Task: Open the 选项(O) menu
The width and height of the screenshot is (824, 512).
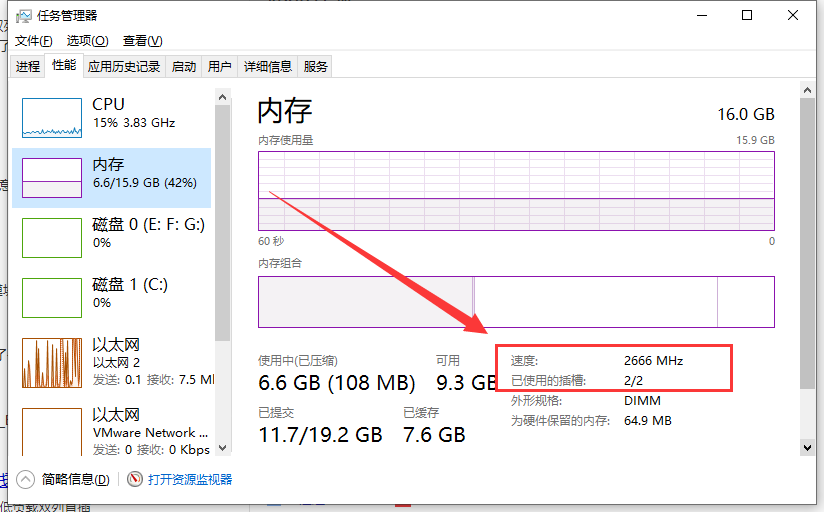Action: (87, 41)
